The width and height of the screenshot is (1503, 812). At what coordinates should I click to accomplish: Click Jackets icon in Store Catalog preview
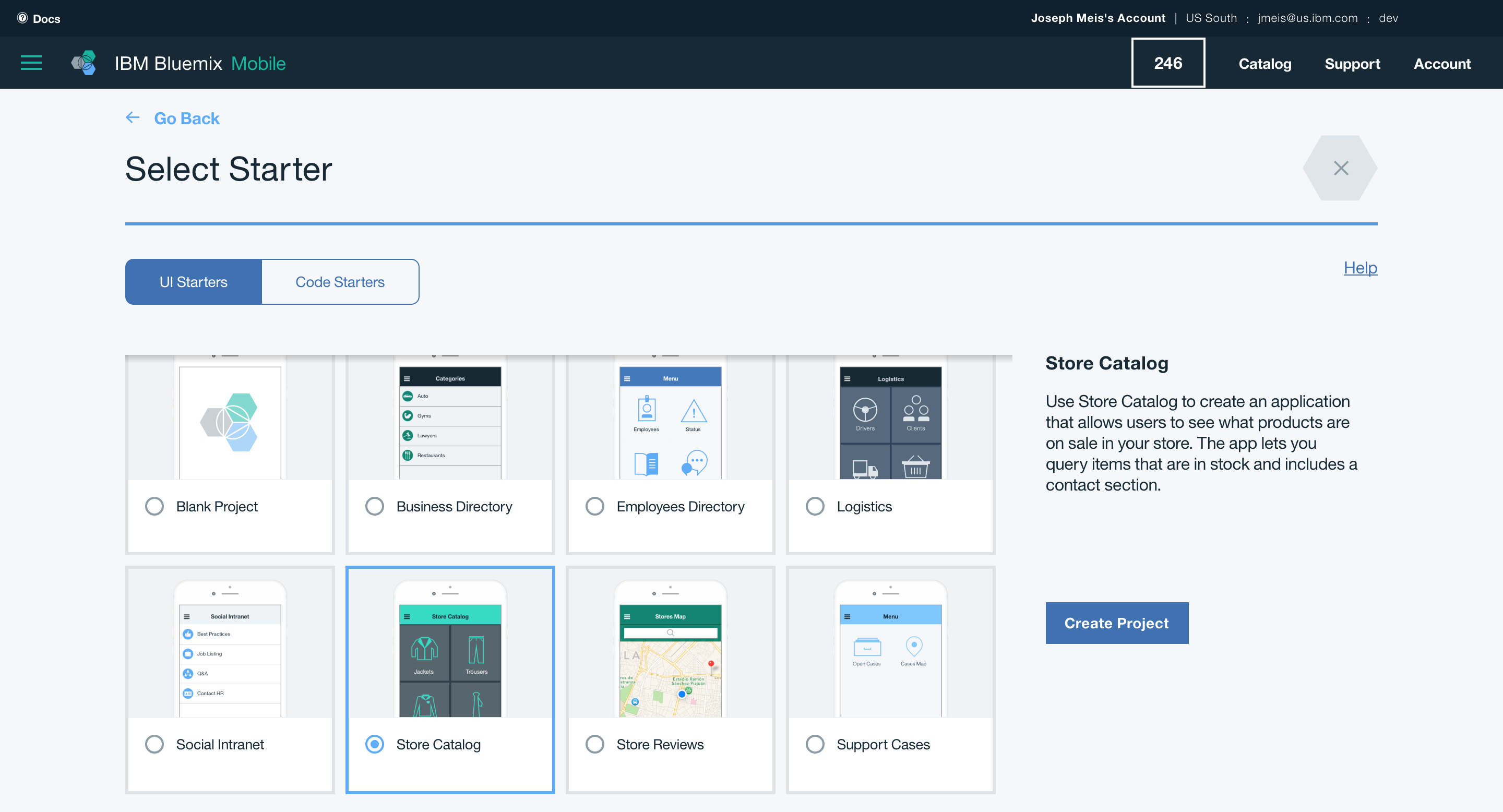(x=424, y=650)
